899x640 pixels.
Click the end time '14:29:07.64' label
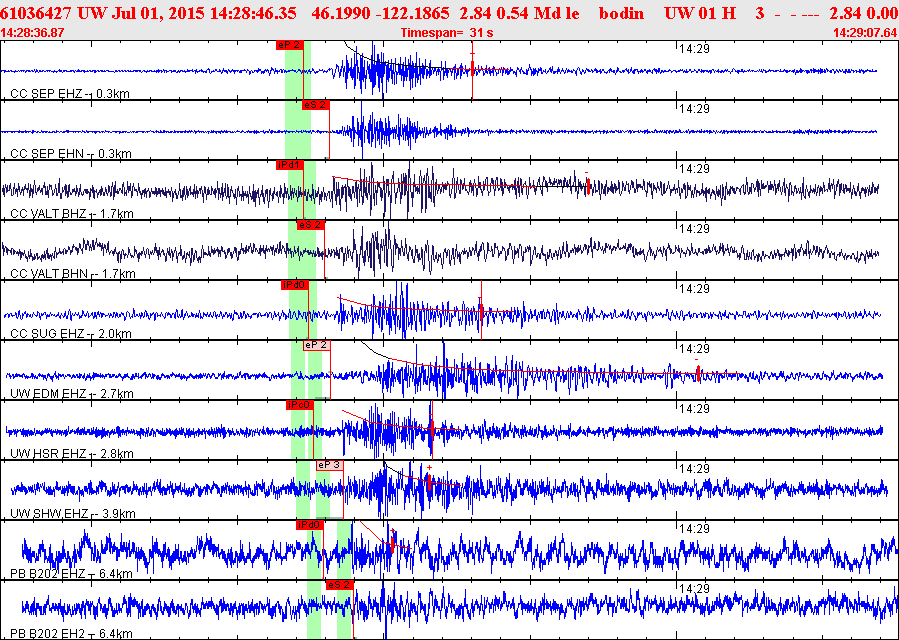[x=865, y=33]
